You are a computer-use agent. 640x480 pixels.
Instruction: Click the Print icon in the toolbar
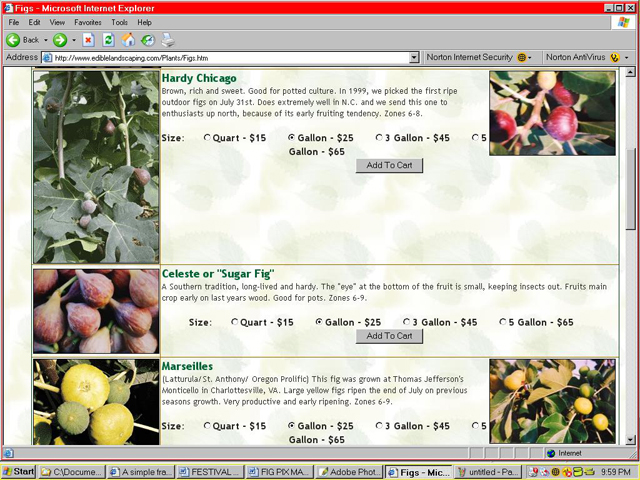coord(168,40)
